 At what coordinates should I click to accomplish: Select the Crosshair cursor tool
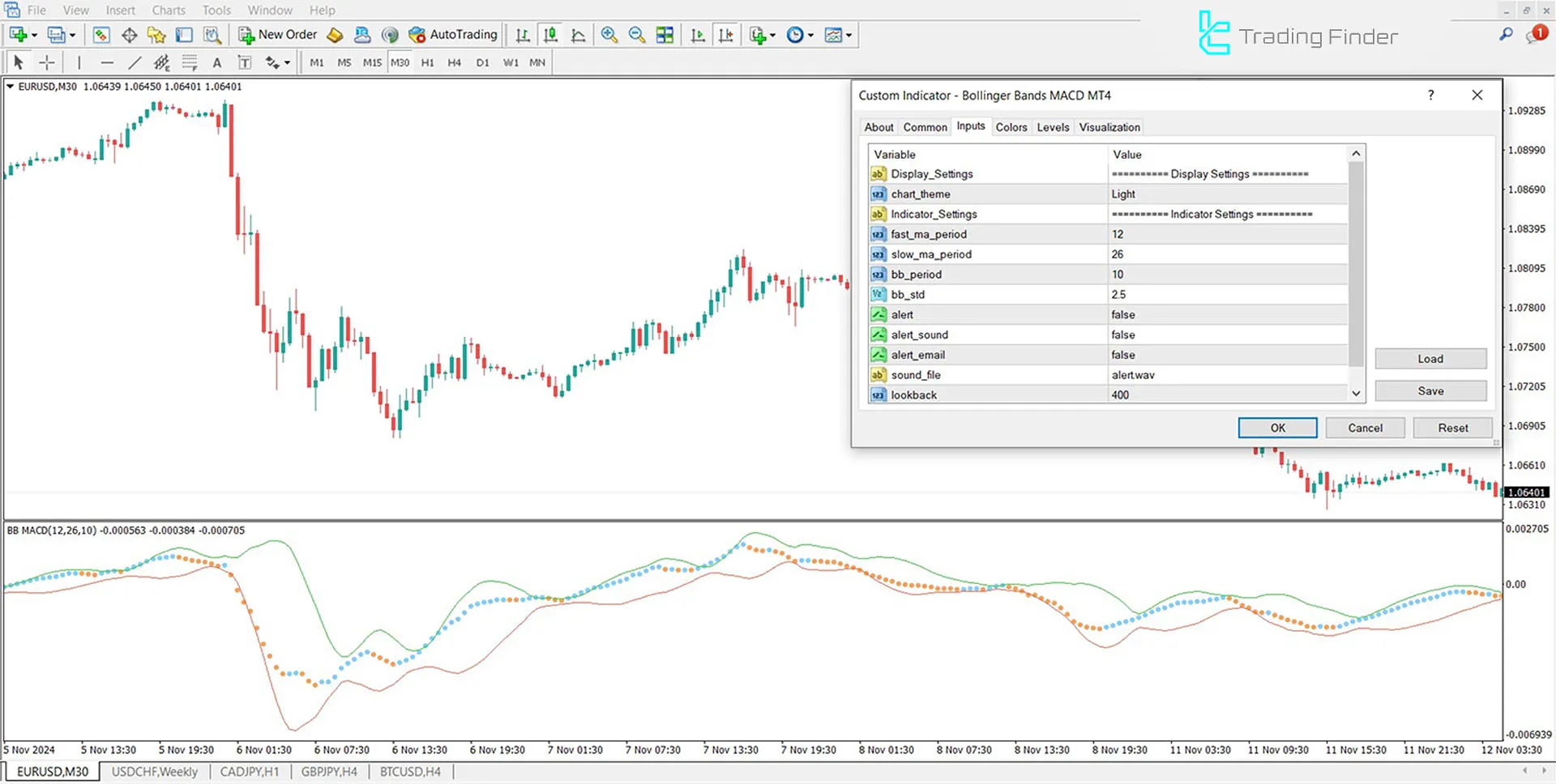point(46,62)
